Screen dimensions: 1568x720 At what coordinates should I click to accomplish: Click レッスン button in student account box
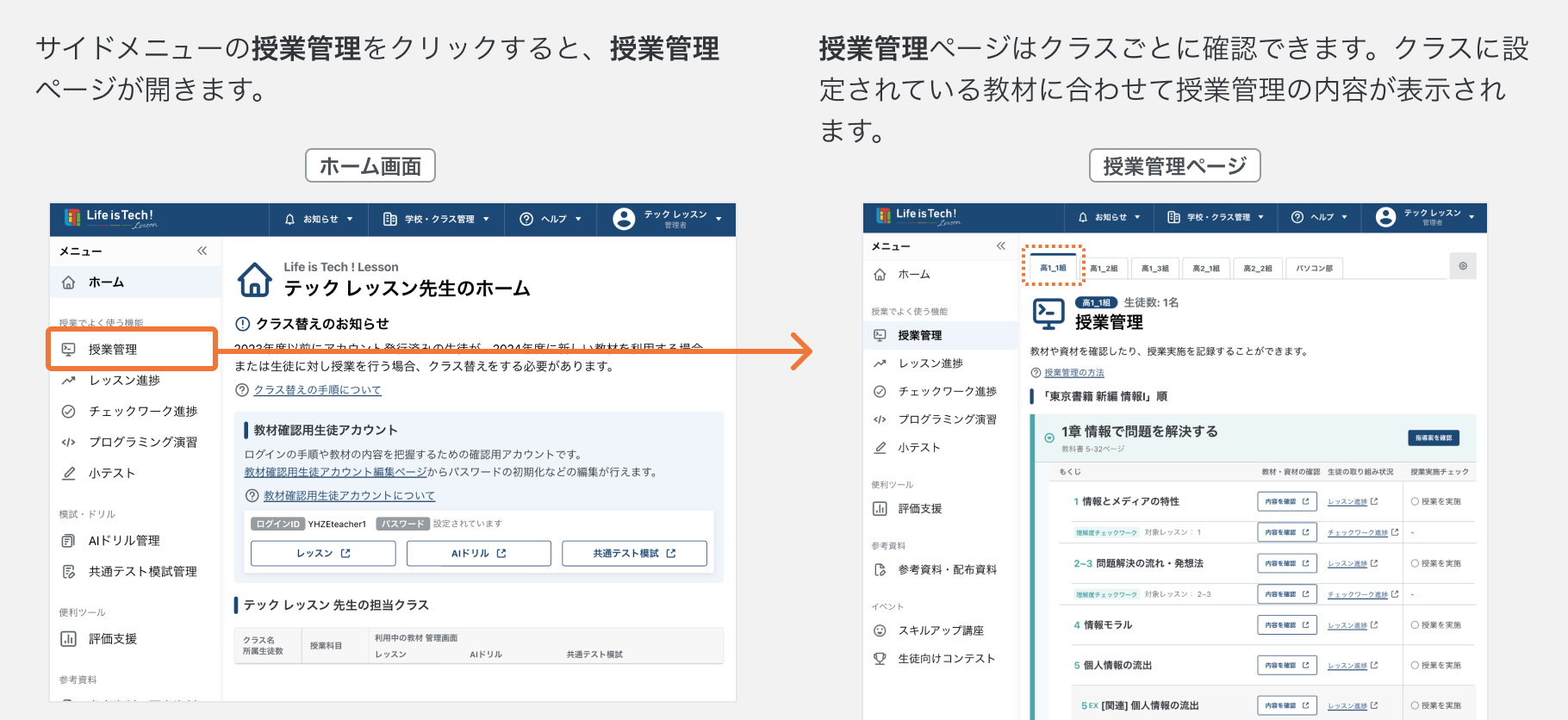[323, 553]
